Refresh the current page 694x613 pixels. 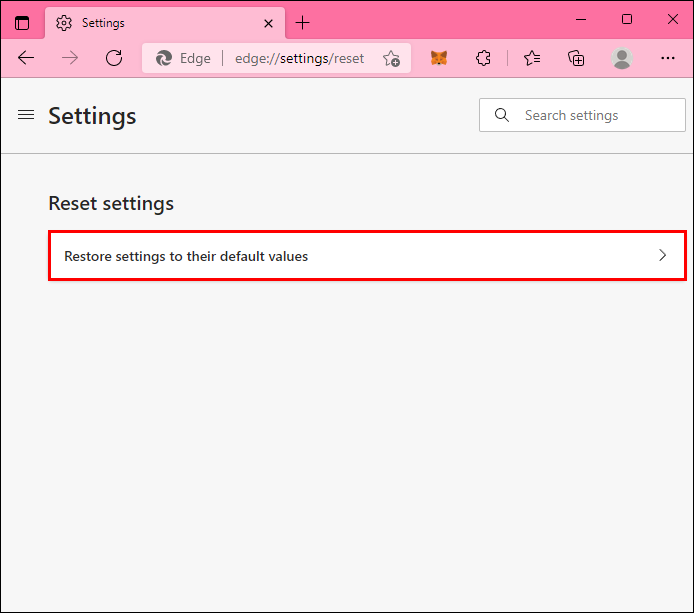114,58
